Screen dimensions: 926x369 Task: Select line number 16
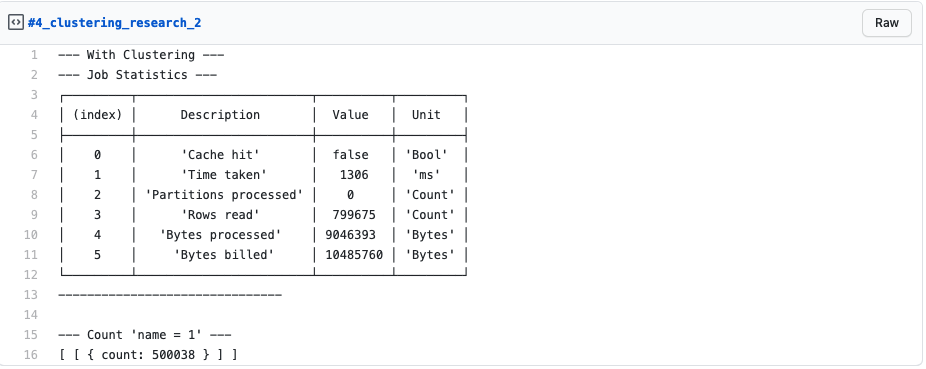pyautogui.click(x=31, y=355)
